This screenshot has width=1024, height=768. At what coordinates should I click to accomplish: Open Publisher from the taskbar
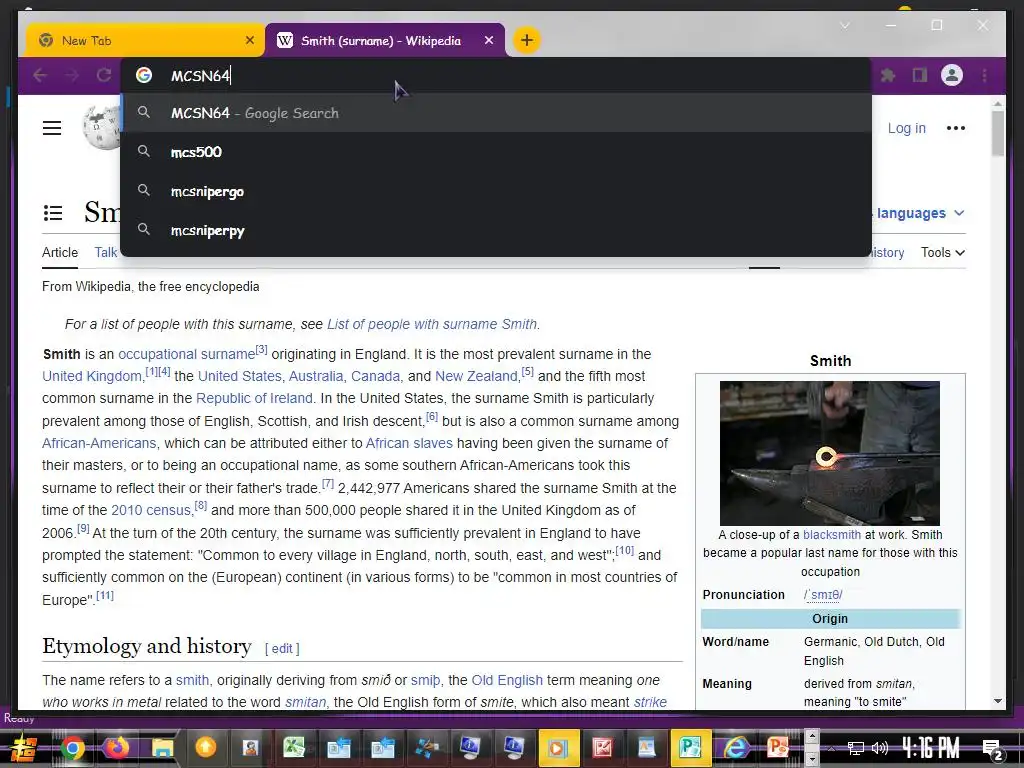(x=690, y=748)
